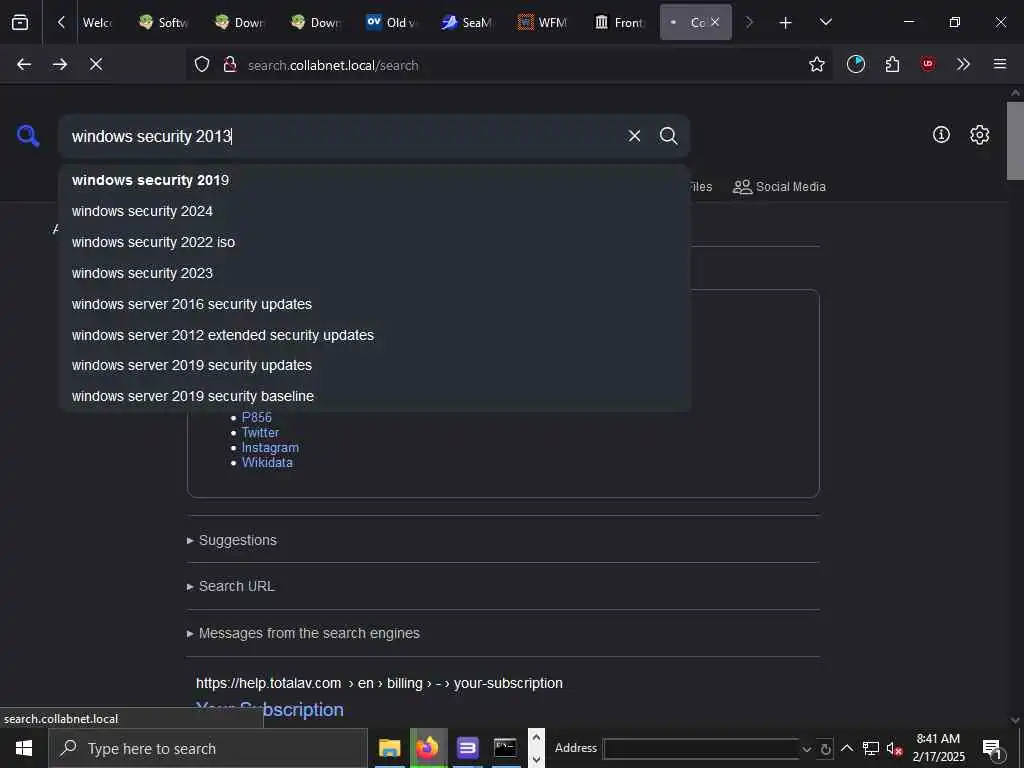The image size is (1024, 768).
Task: Switch to the Old v tab
Action: click(x=391, y=22)
